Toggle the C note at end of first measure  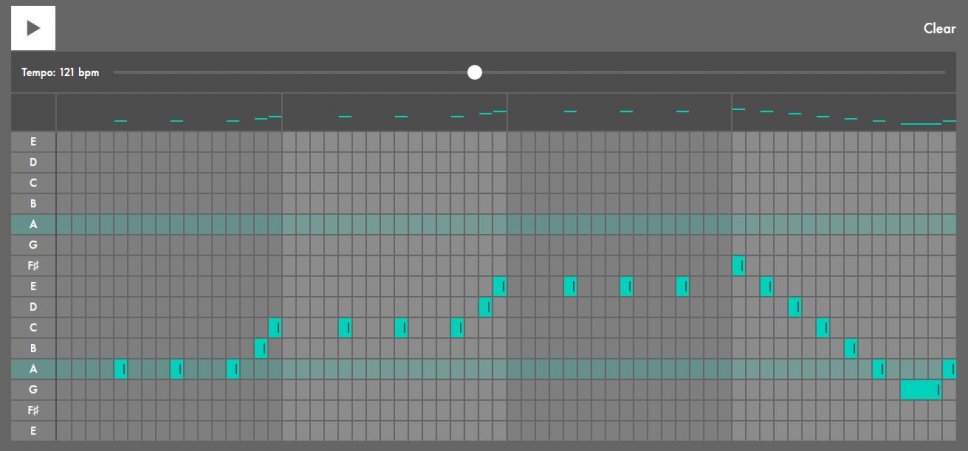[275, 328]
